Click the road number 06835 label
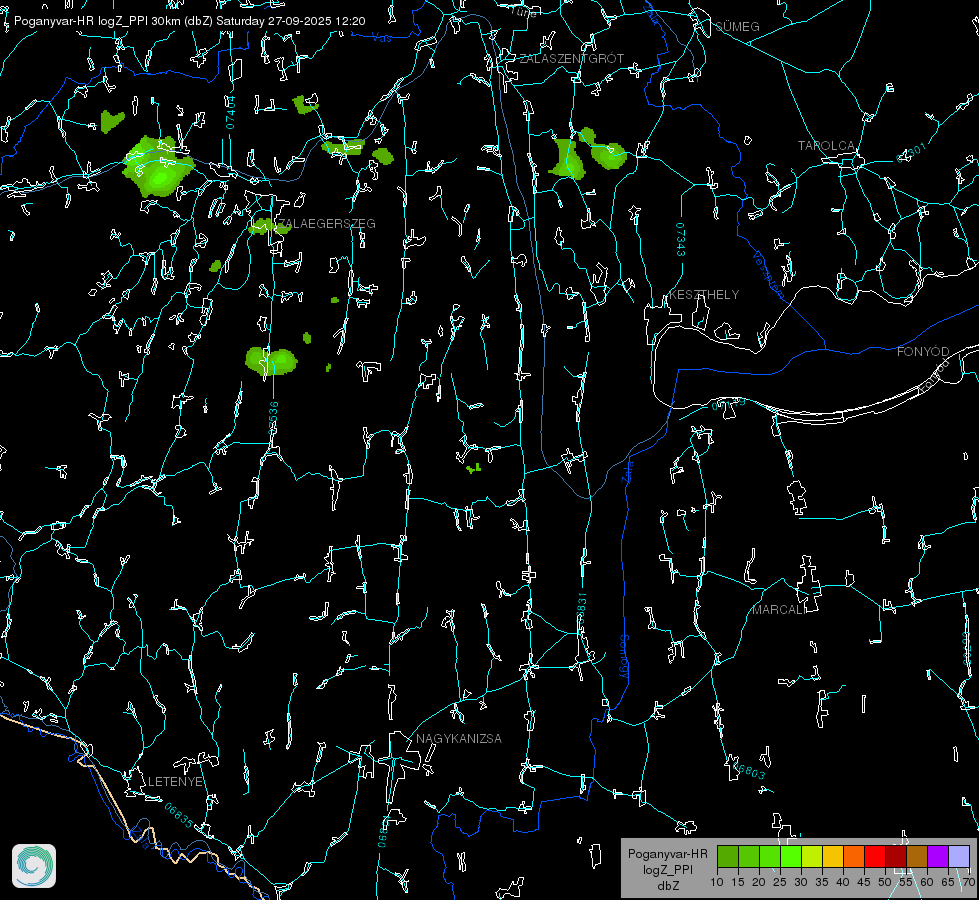This screenshot has width=979, height=900. 179,816
